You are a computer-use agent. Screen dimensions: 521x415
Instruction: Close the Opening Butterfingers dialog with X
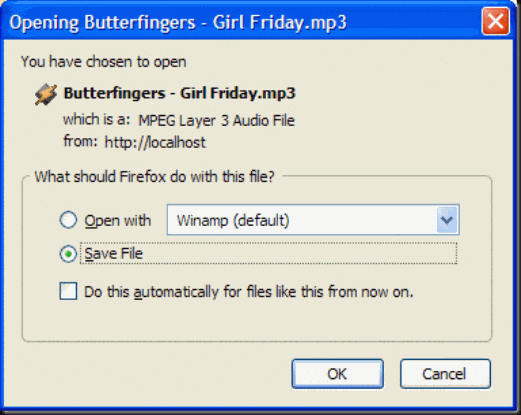point(495,22)
